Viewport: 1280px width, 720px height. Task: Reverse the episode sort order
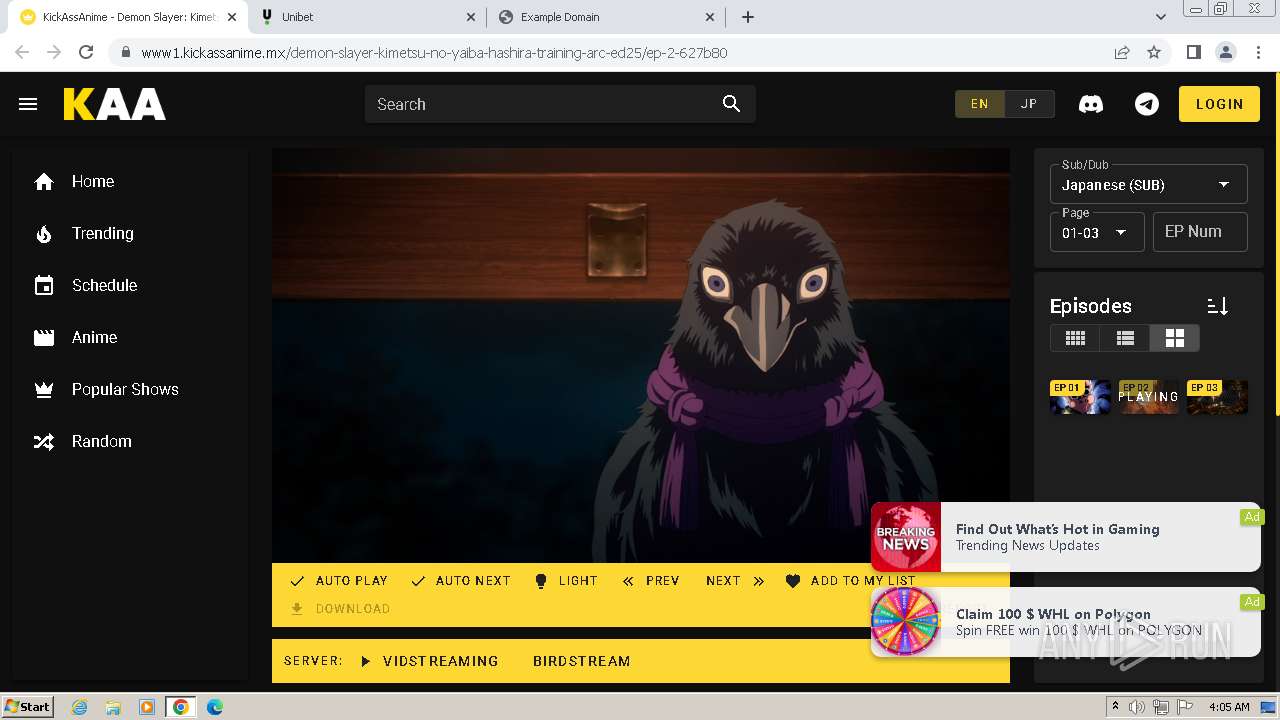tap(1217, 306)
